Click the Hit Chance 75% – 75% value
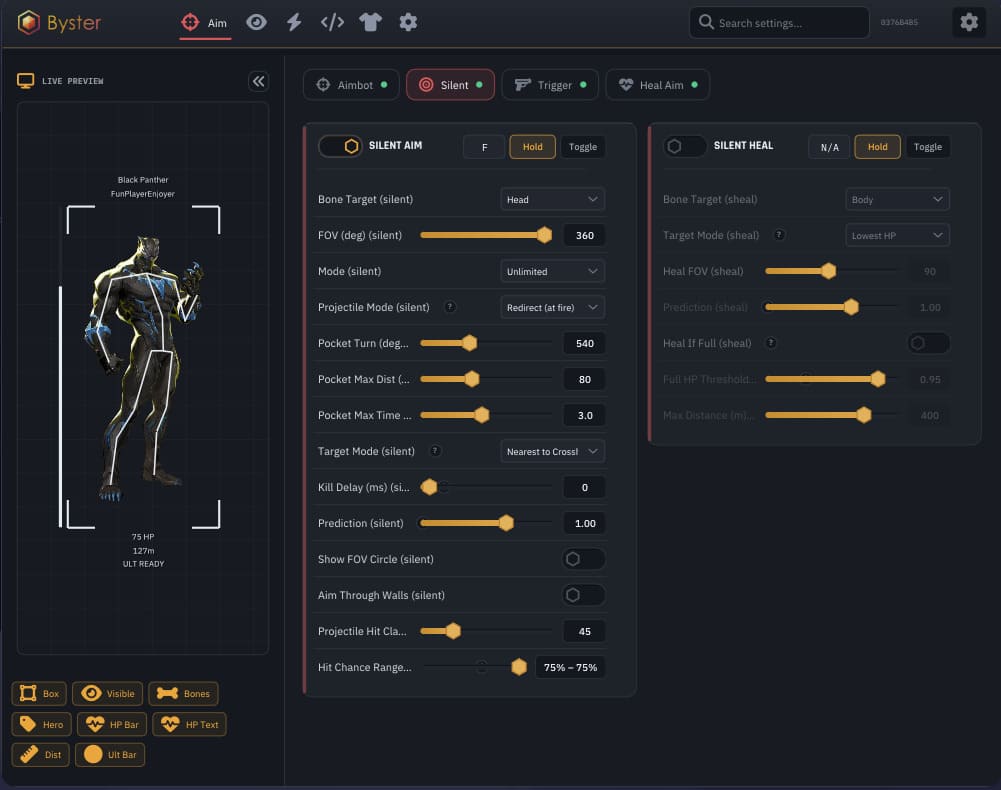 coord(570,667)
